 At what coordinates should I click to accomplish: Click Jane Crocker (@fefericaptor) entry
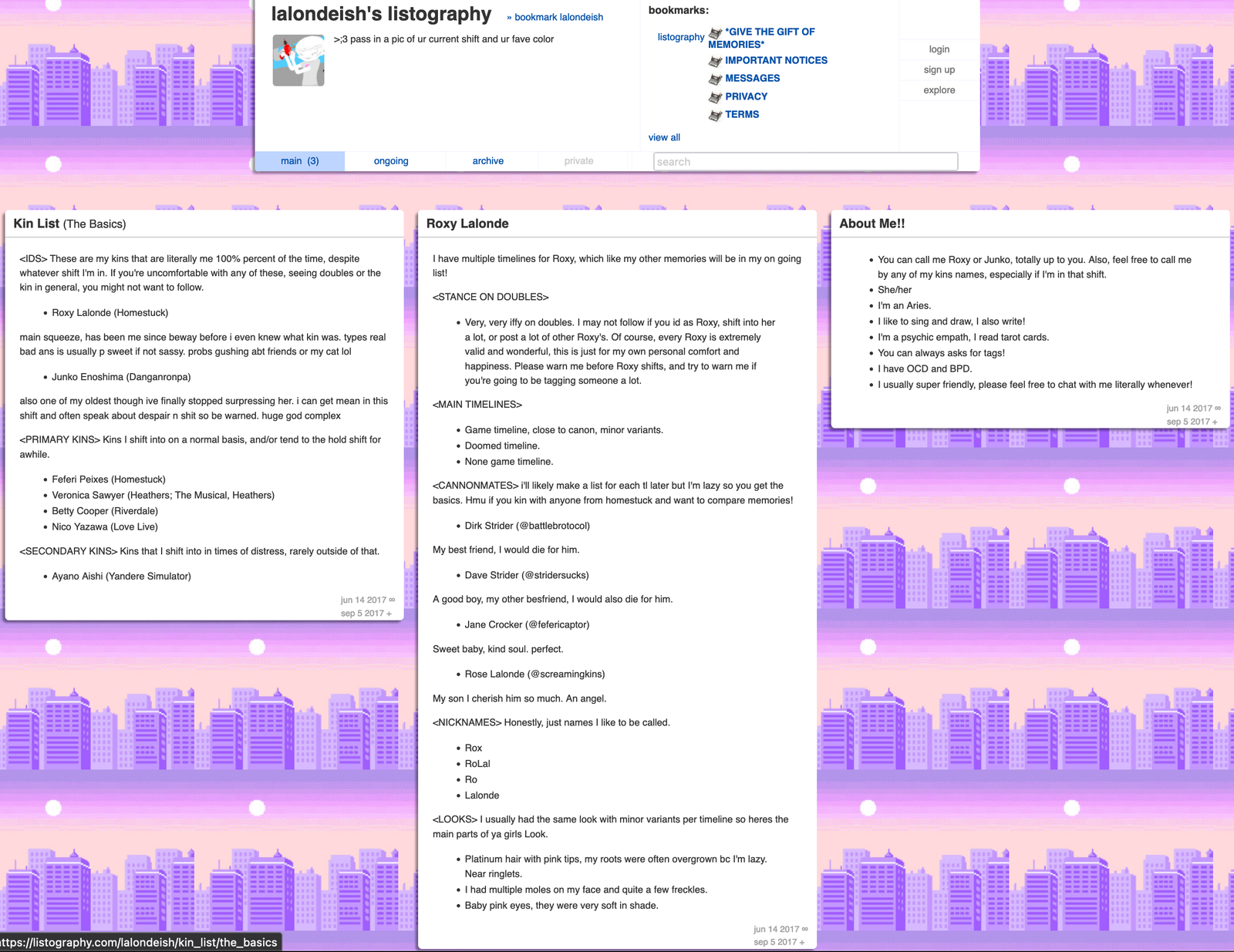point(527,624)
